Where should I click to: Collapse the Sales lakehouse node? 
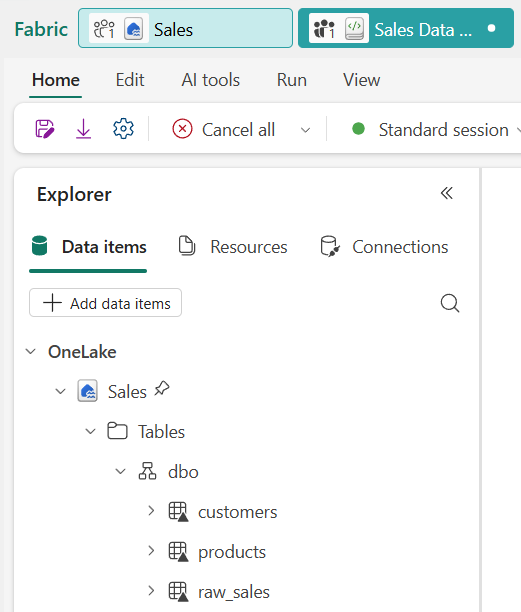point(60,391)
